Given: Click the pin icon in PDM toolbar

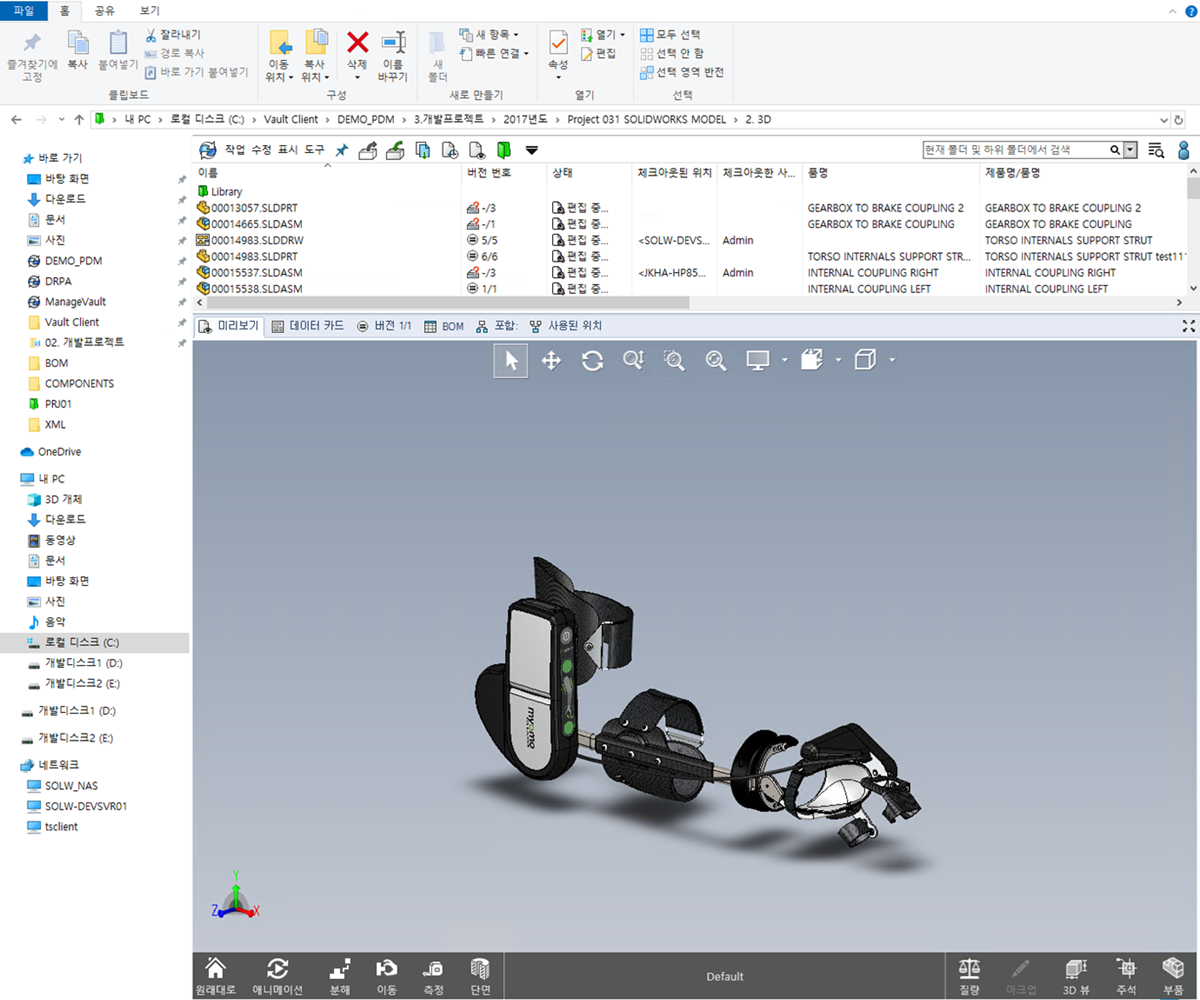Looking at the screenshot, I should pos(342,150).
